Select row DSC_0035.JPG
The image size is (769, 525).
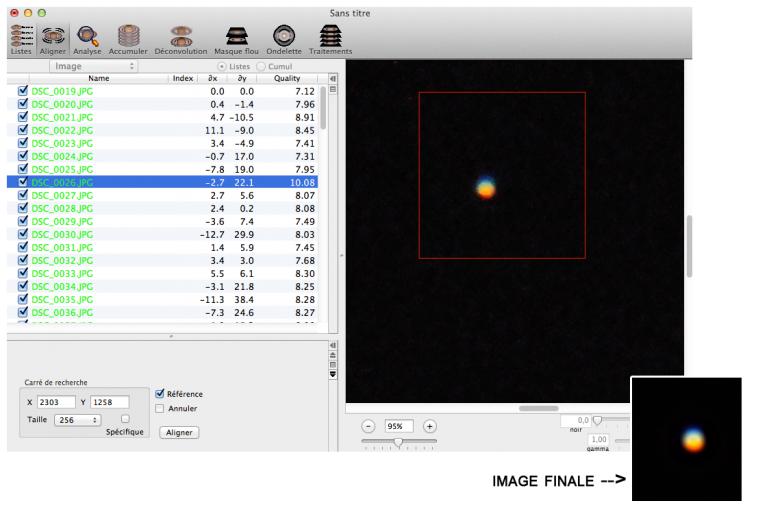click(162, 299)
